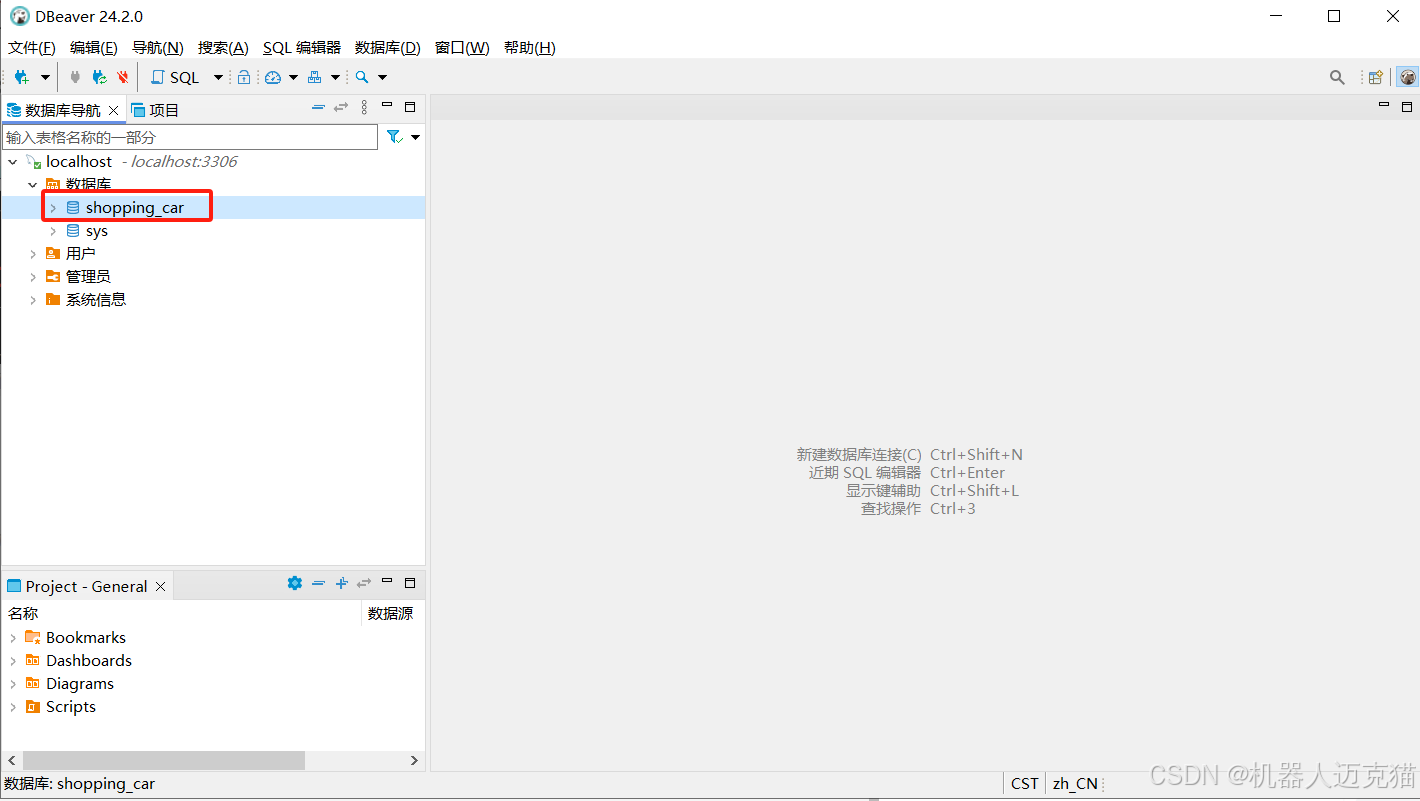The width and height of the screenshot is (1420, 801).
Task: Select the localhost connection in navigator
Action: click(x=79, y=161)
